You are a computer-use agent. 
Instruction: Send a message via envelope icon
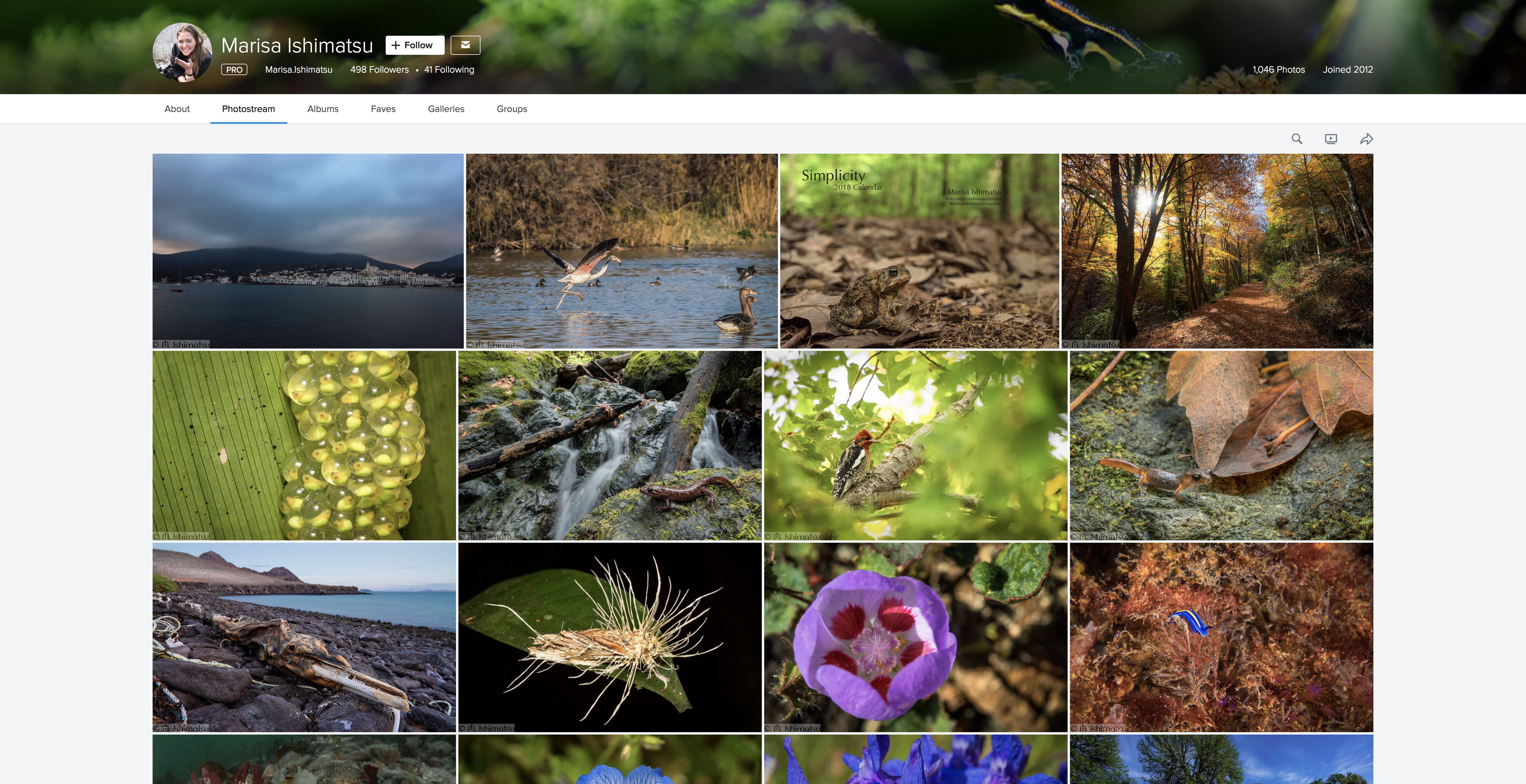(x=465, y=45)
